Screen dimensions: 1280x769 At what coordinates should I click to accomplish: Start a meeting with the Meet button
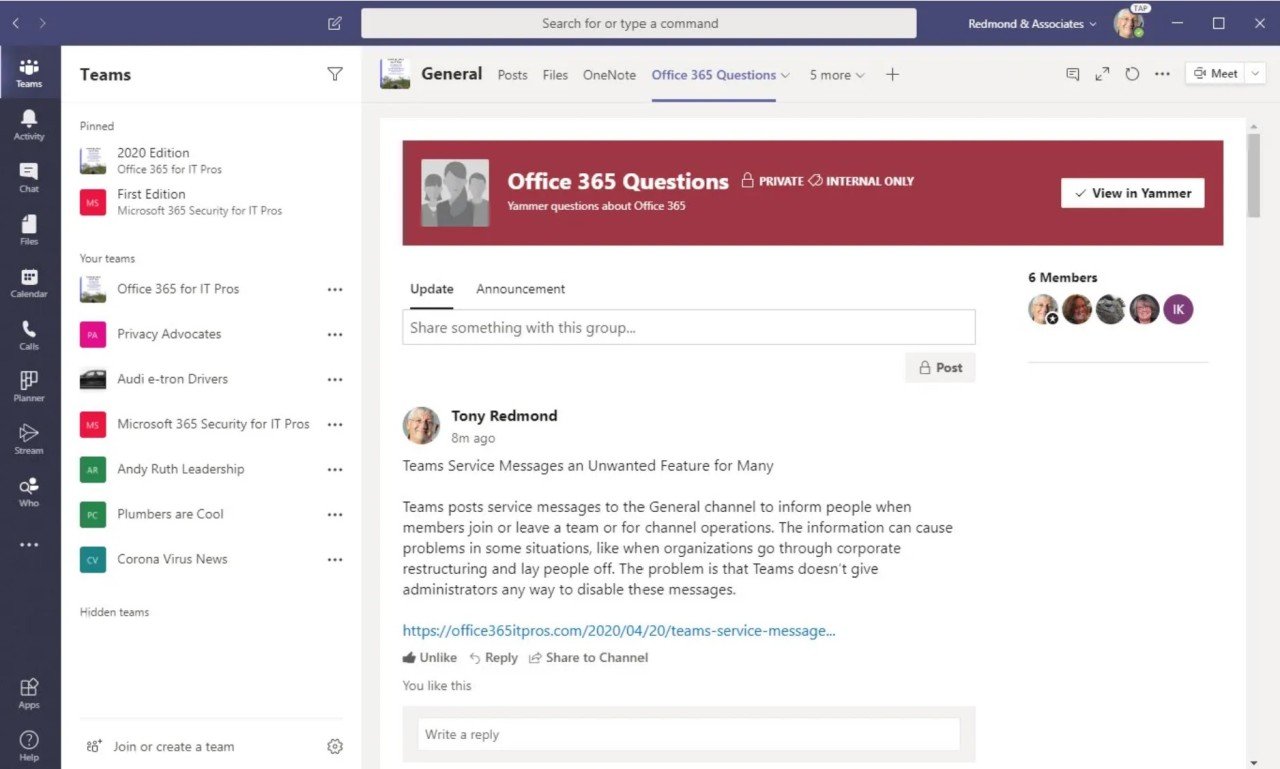[x=1215, y=73]
